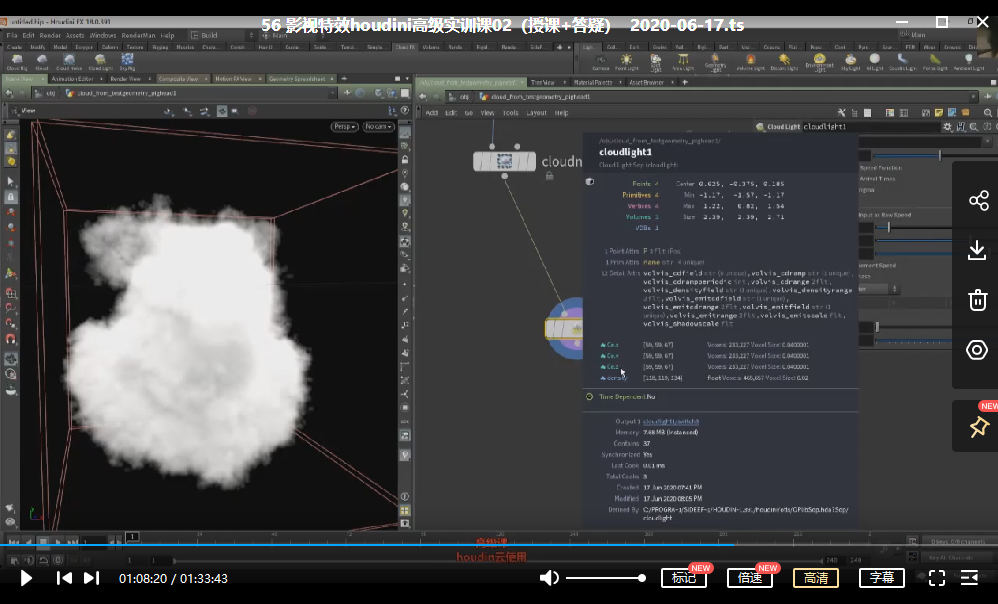Click the share icon in right sidebar
The image size is (998, 604).
tap(977, 201)
